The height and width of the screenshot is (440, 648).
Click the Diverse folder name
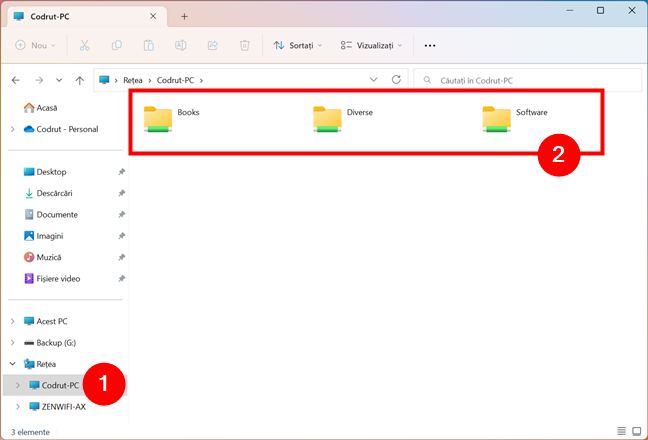360,112
